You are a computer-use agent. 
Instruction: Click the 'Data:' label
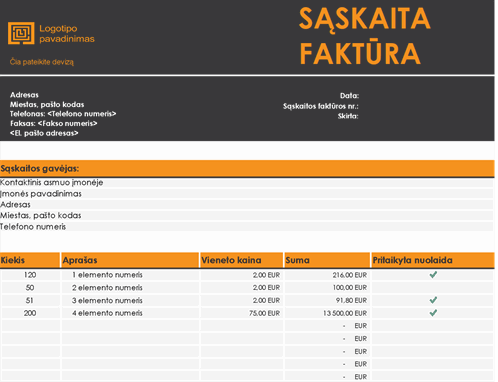point(349,96)
